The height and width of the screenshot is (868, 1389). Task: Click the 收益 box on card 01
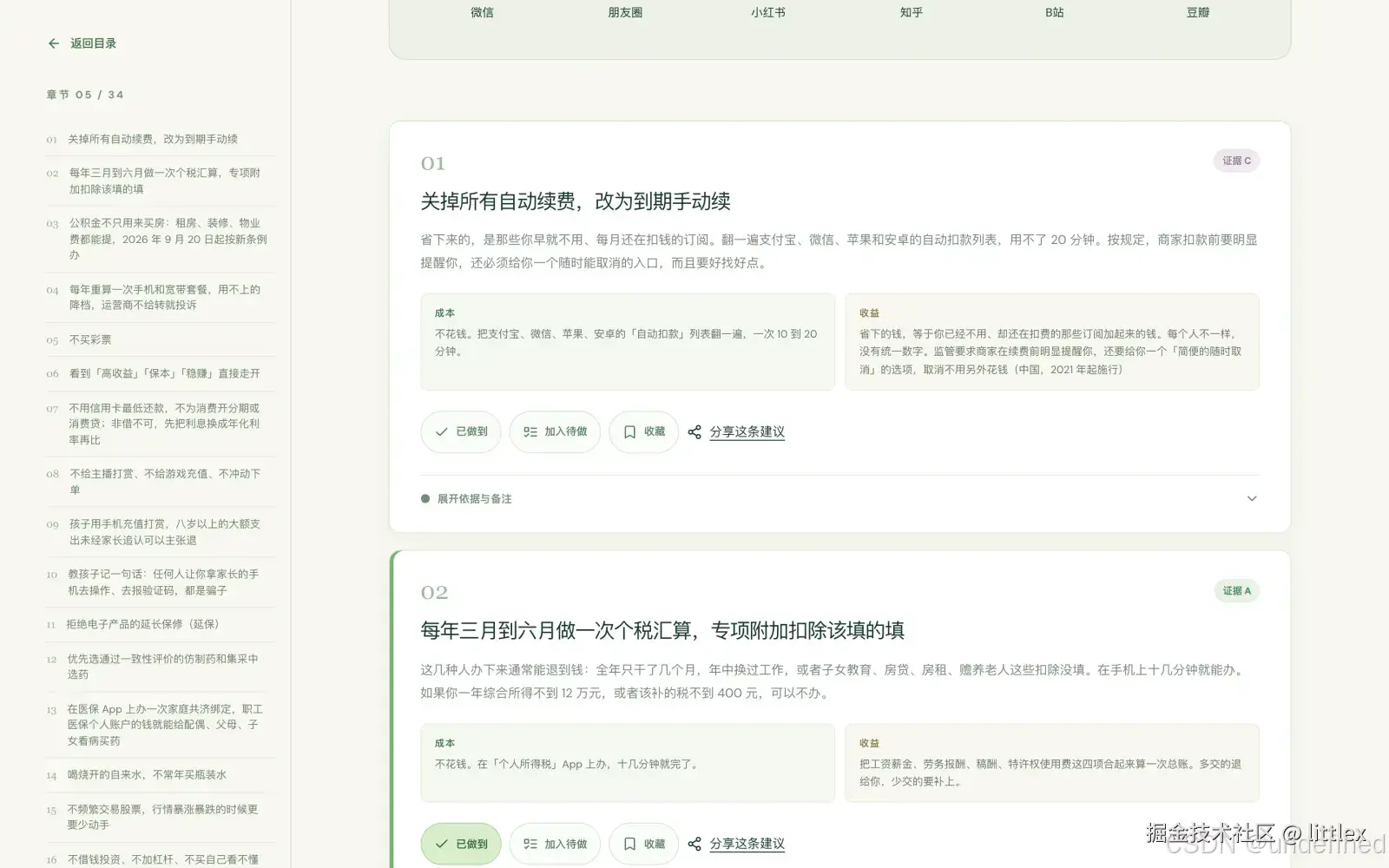coord(1052,342)
